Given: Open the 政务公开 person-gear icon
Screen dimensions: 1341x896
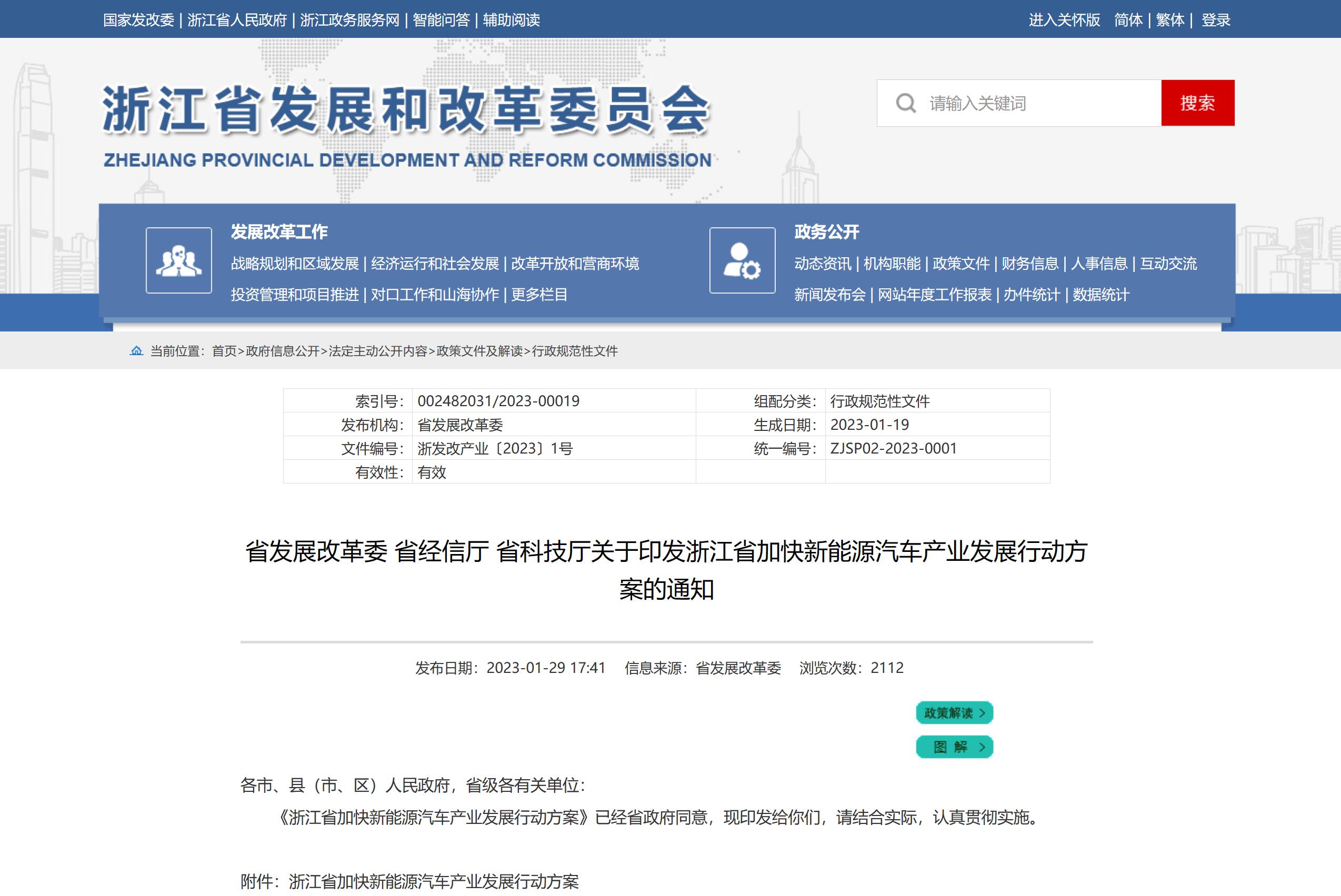Looking at the screenshot, I should 742,260.
